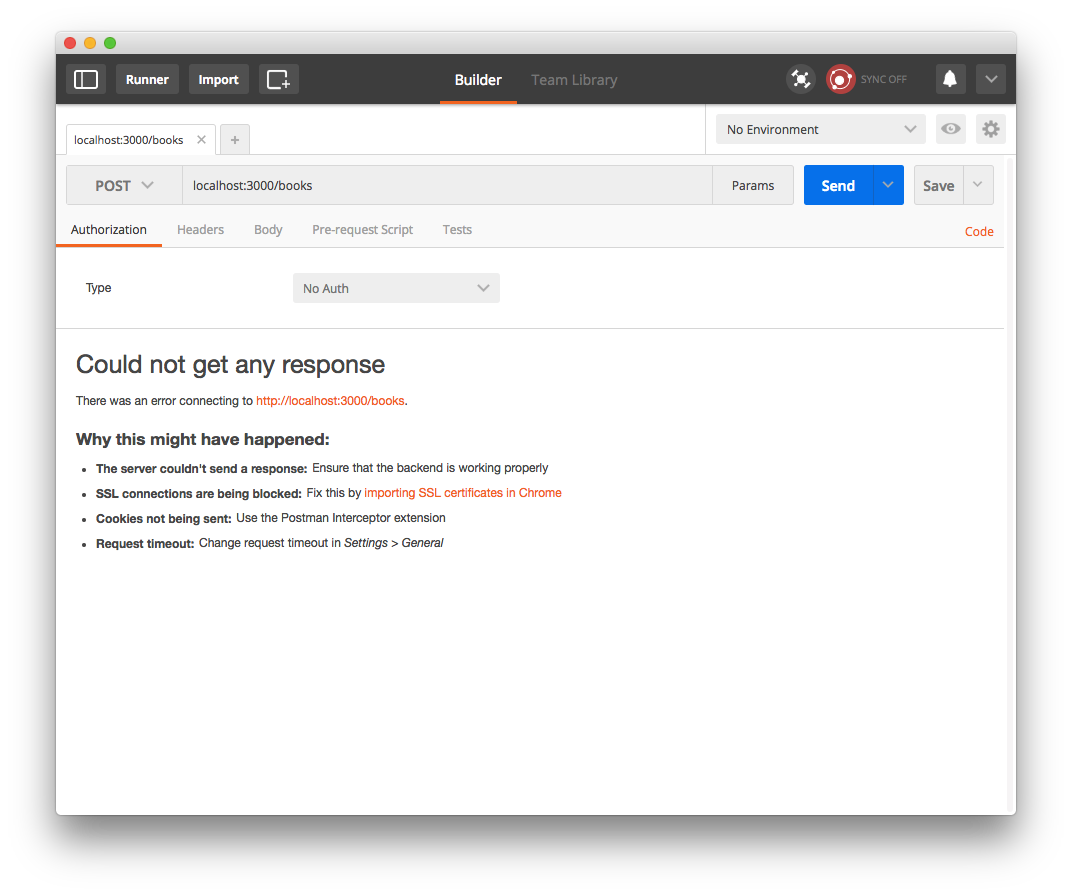Add a new request tab with plus
1072x895 pixels.
click(x=235, y=140)
